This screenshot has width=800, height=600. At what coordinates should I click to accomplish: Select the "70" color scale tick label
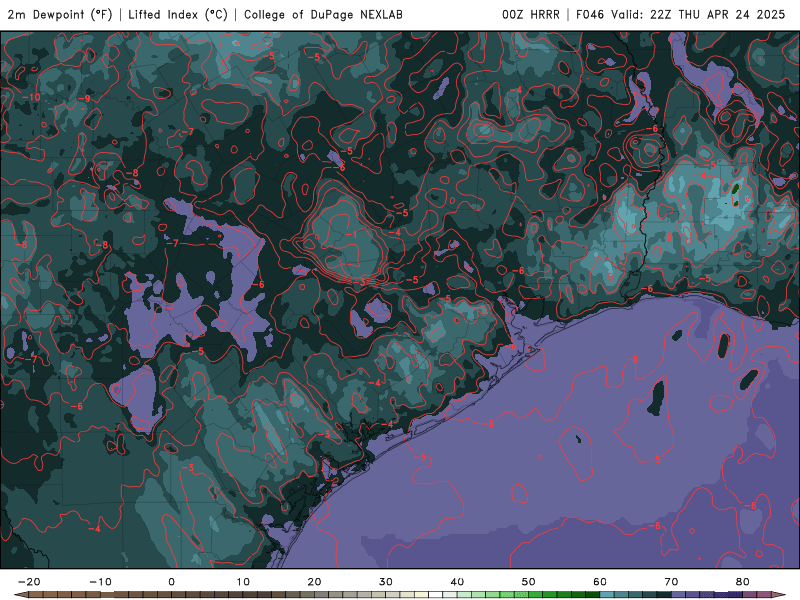click(x=671, y=582)
